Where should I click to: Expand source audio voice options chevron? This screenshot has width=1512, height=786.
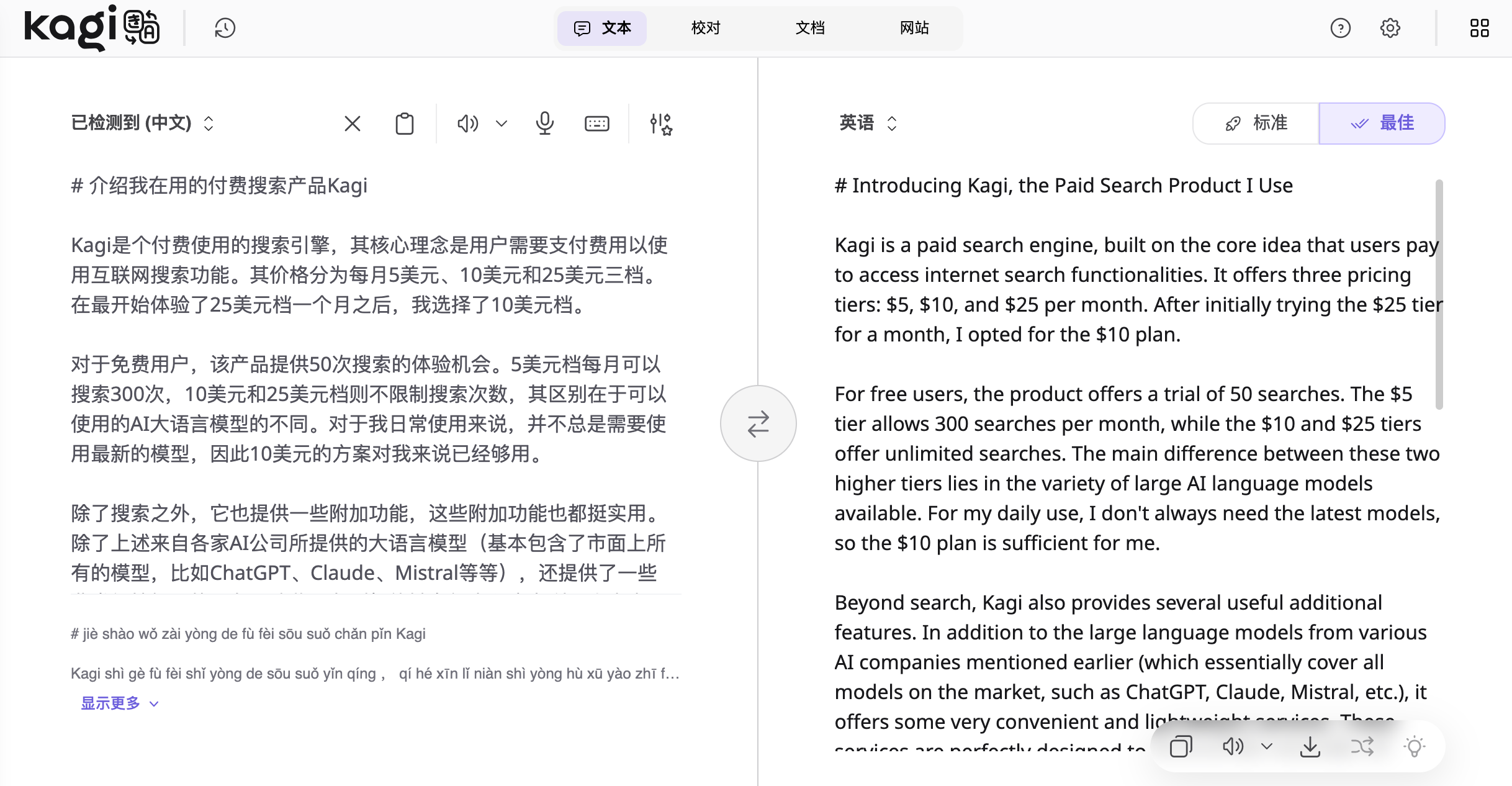click(x=502, y=124)
